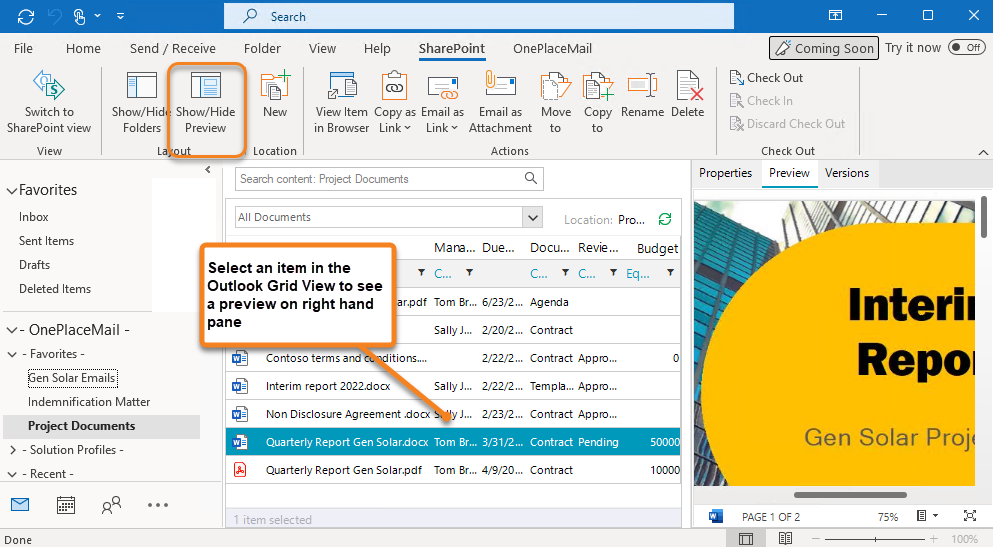Rename the selected document
This screenshot has height=547, width=993.
[642, 95]
